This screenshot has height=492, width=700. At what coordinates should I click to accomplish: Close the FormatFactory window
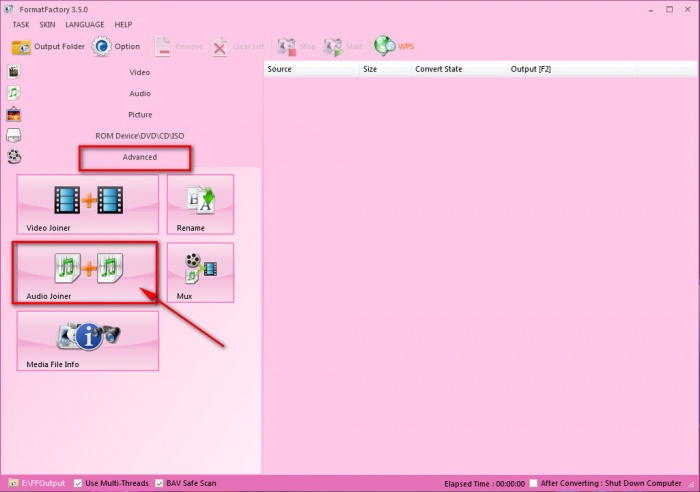pos(688,9)
